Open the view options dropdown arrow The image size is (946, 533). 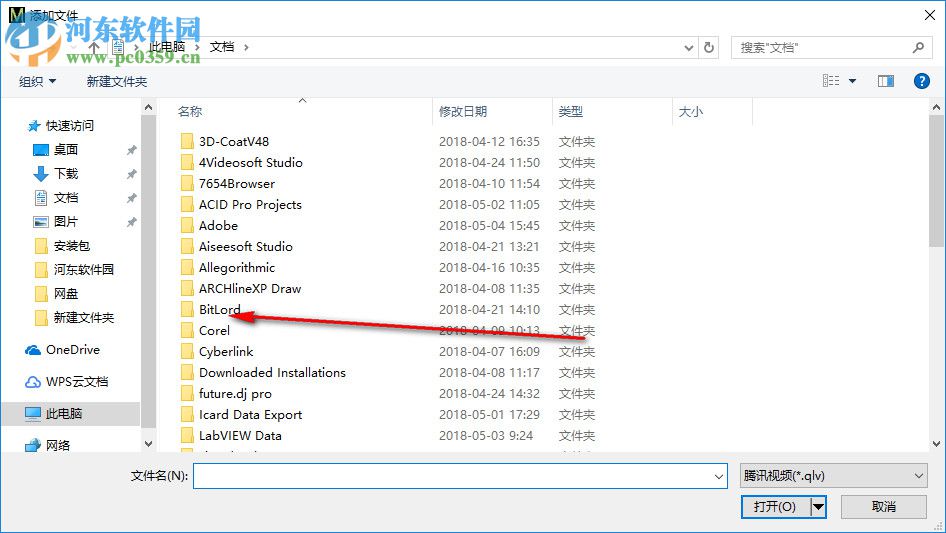click(x=852, y=81)
